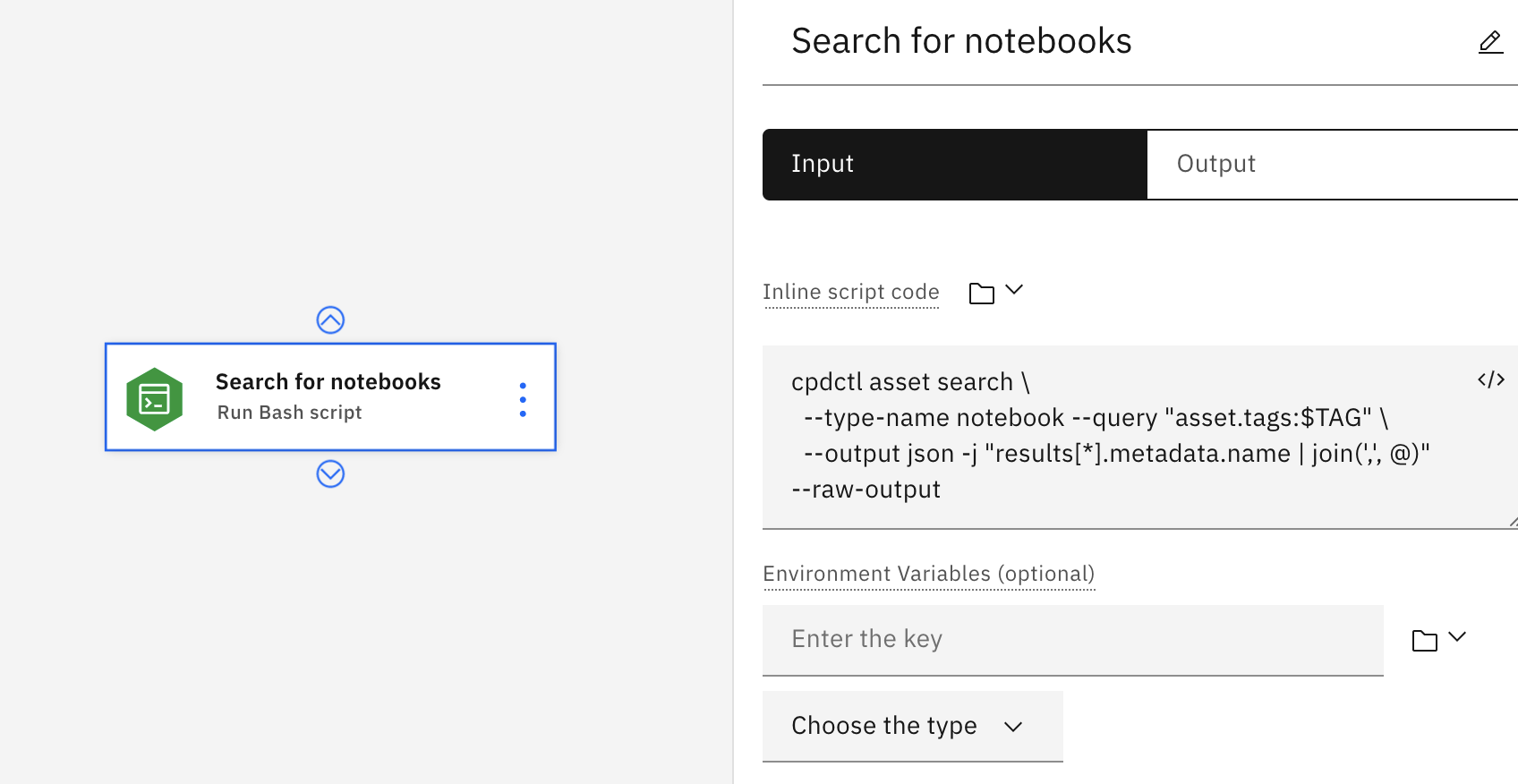The width and height of the screenshot is (1518, 784).
Task: Click folder icon beside Enter the key field
Action: pos(1424,641)
